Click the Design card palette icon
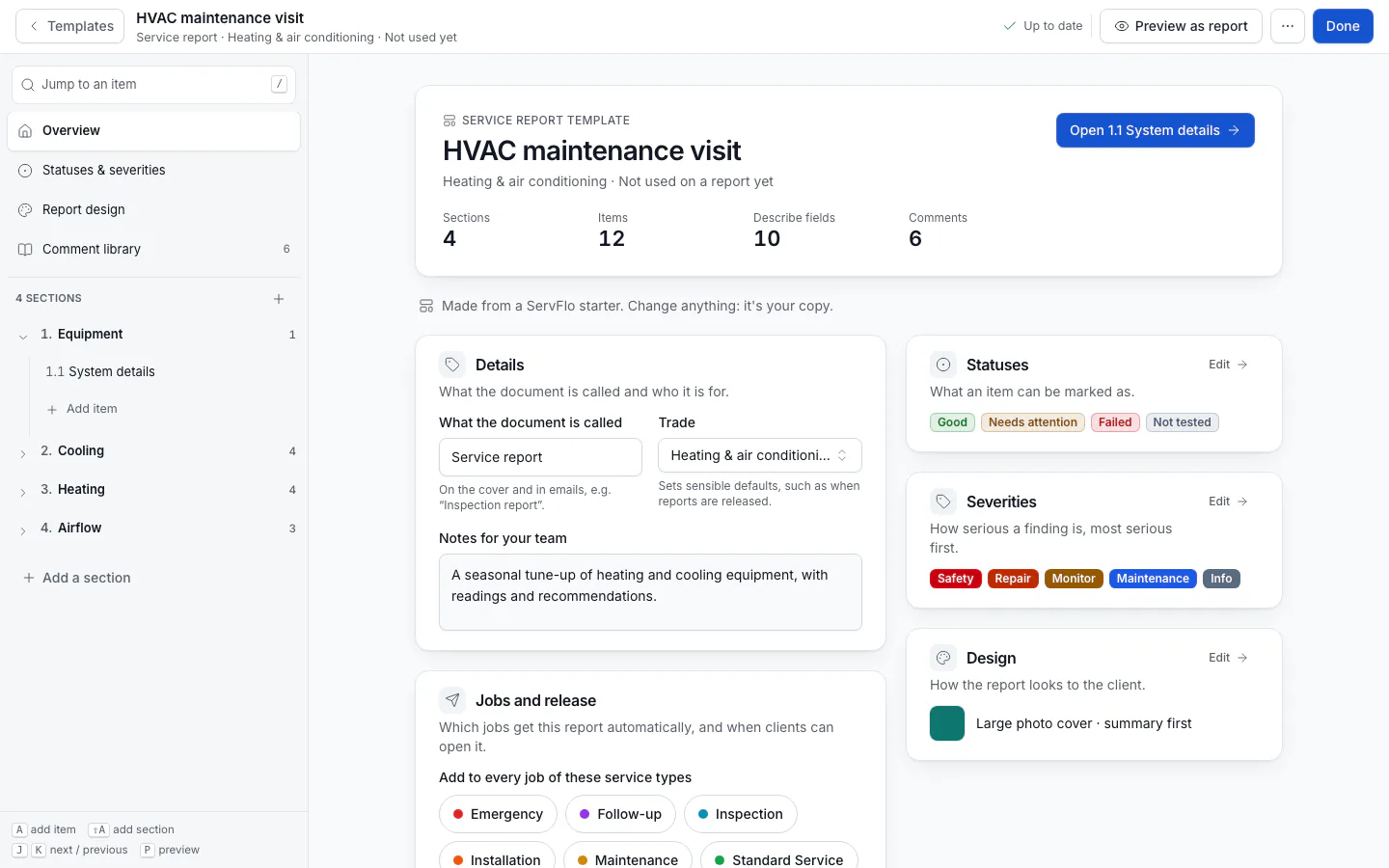Screen dimensions: 1389x868 (x=943, y=658)
